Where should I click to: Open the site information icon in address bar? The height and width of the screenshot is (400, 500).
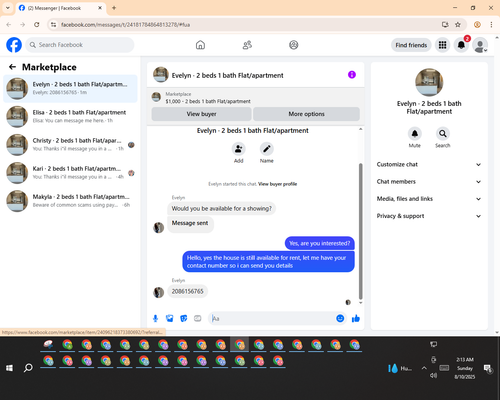[x=53, y=25]
